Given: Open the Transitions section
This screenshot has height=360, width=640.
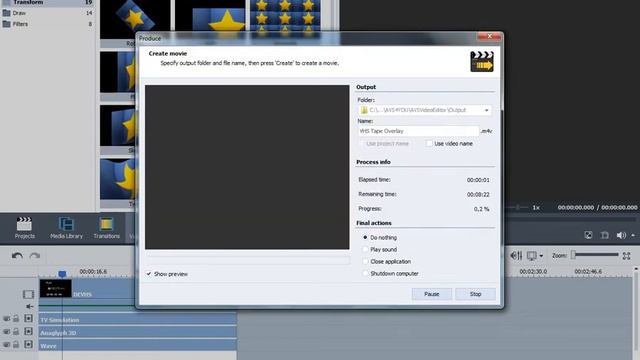Looking at the screenshot, I should [x=107, y=228].
